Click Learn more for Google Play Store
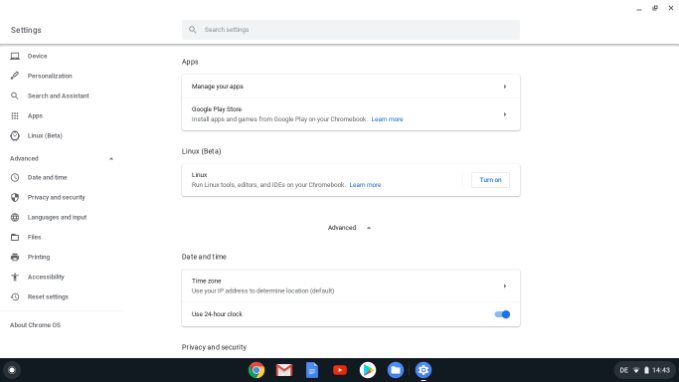Image resolution: width=679 pixels, height=382 pixels. 387,119
